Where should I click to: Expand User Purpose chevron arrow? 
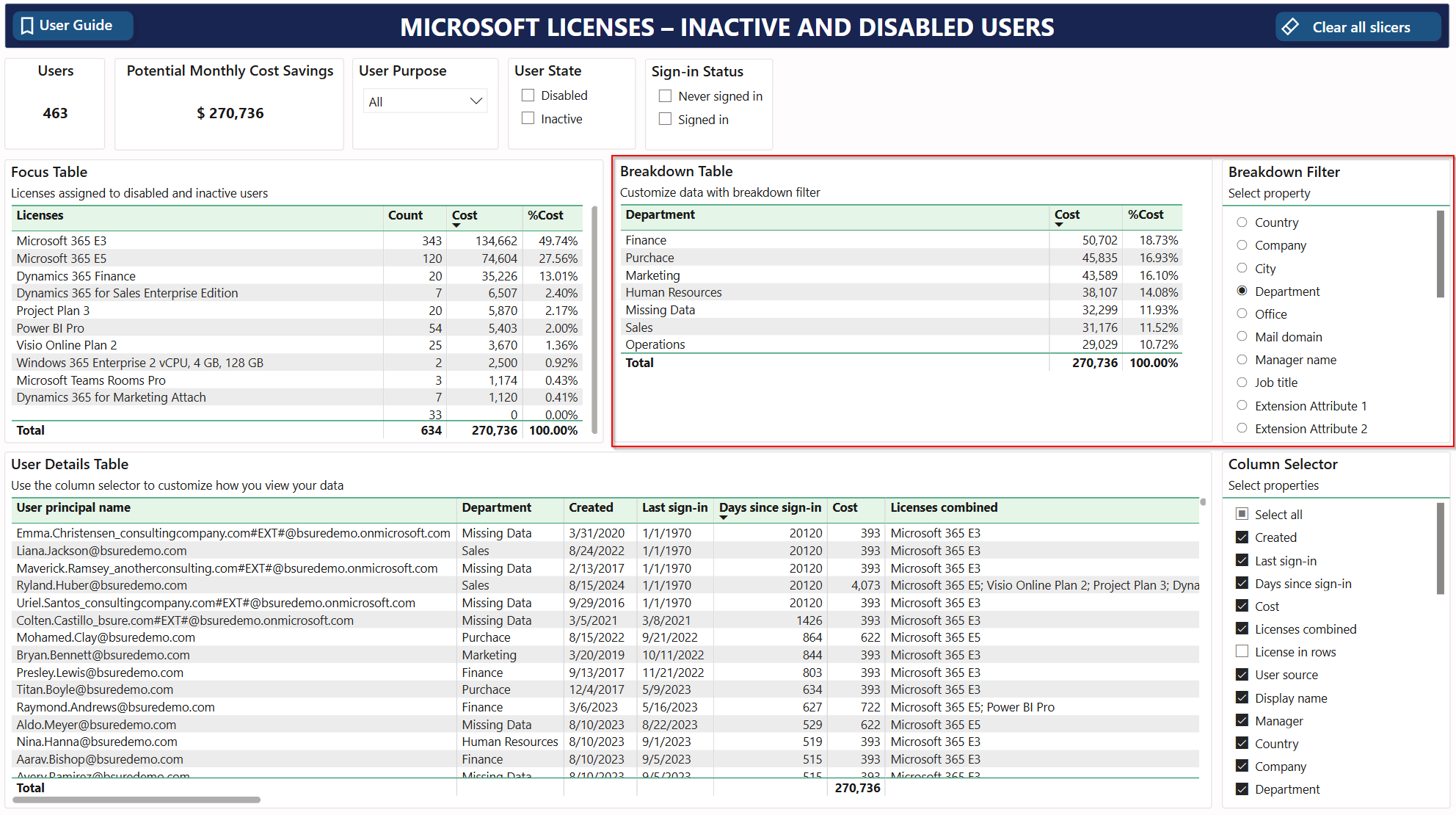(476, 101)
